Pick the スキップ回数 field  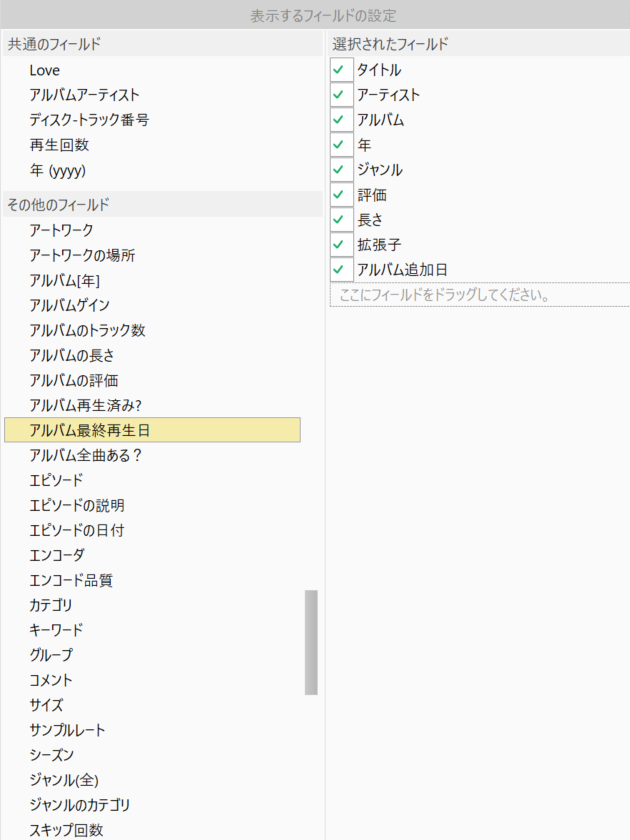[66, 830]
